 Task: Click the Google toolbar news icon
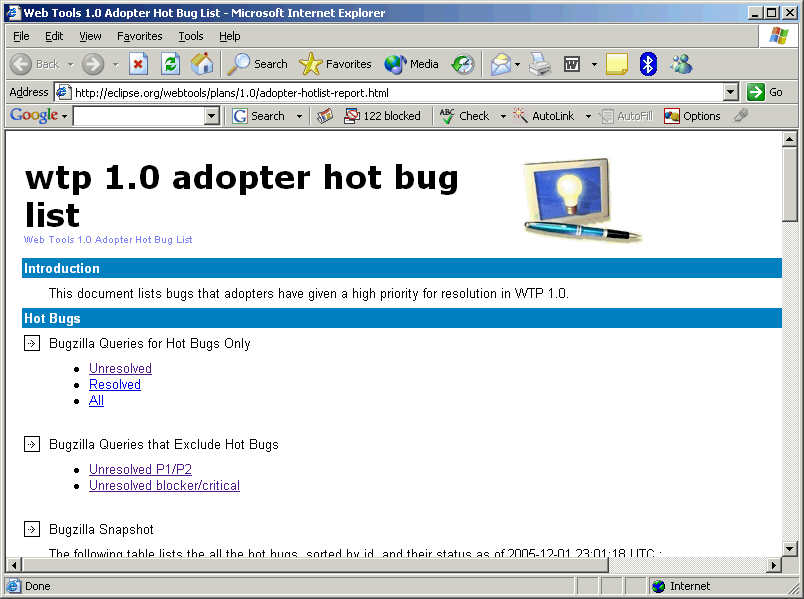pyautogui.click(x=325, y=116)
